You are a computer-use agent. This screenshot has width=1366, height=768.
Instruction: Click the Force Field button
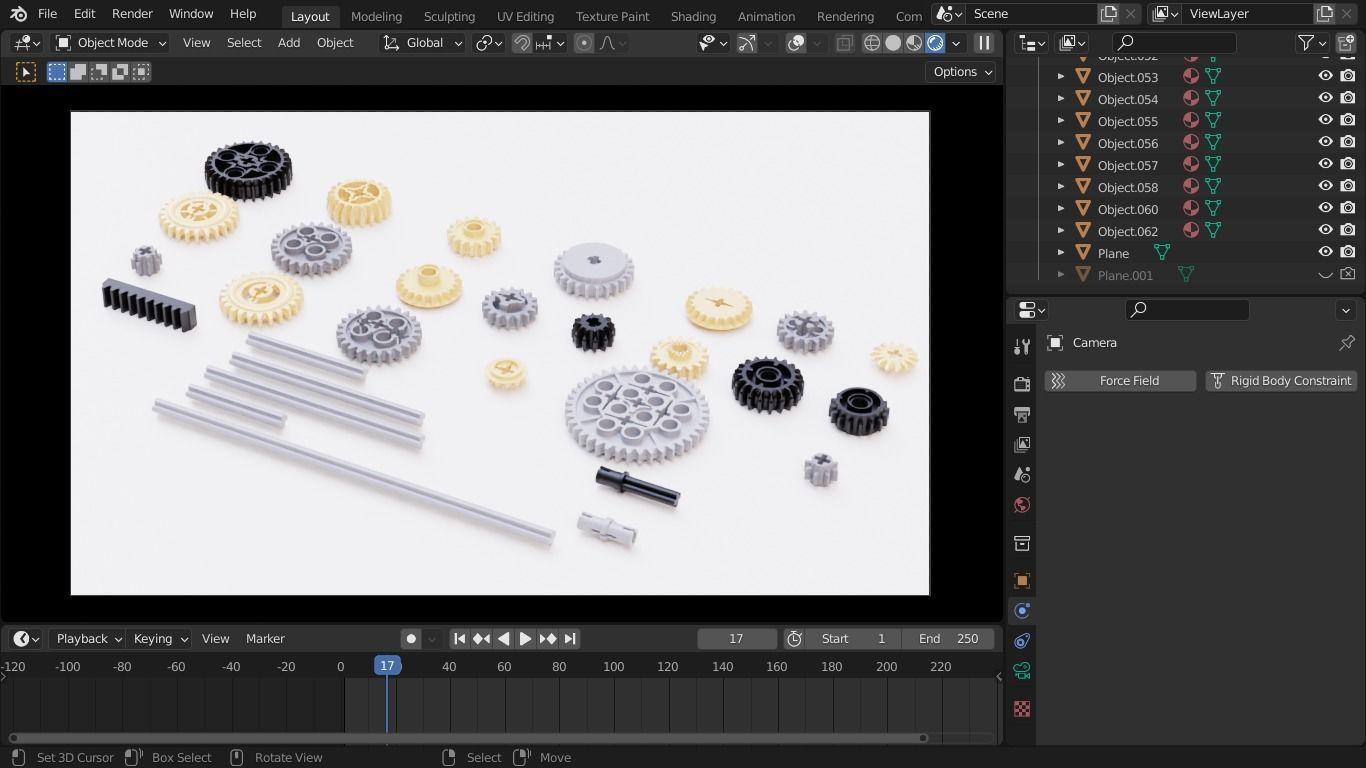pyautogui.click(x=1120, y=381)
